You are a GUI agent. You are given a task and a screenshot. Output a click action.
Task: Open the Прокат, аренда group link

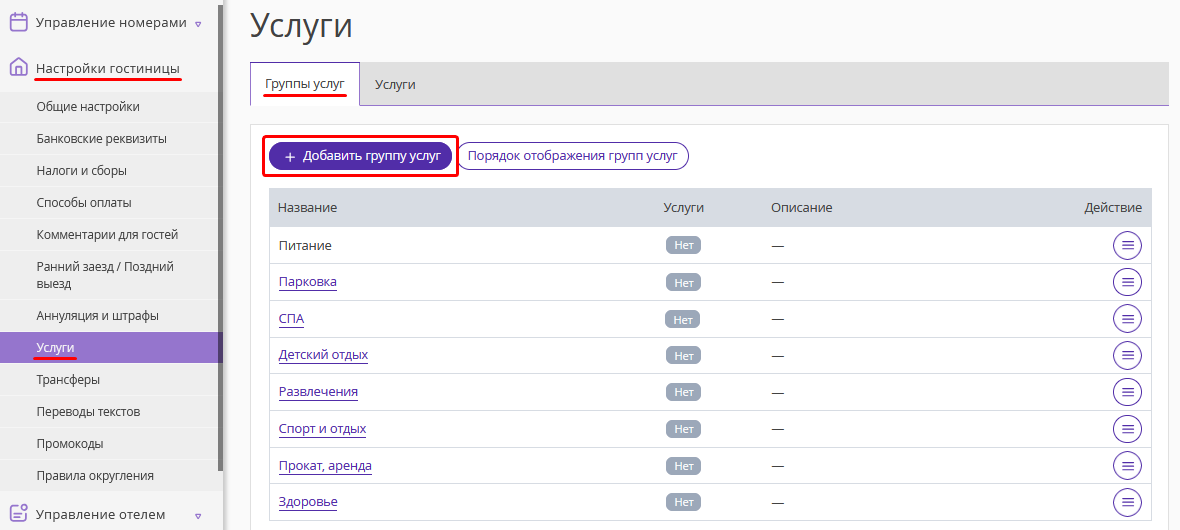pos(325,465)
